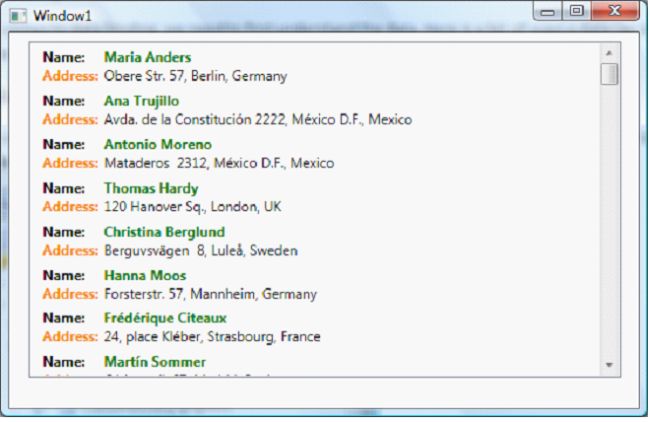Select address Berguvsvägen 8, Luleå, Sweden
Screen dimensions: 650x422
(201, 250)
